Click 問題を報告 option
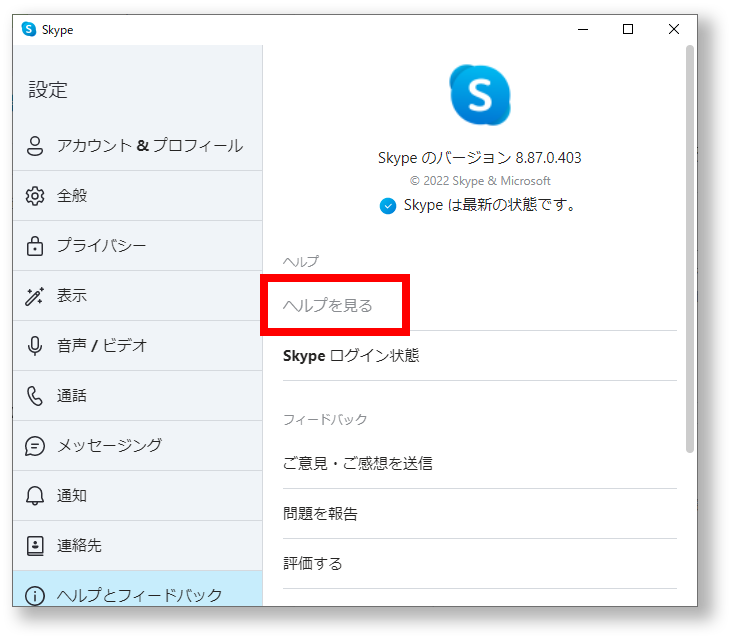The height and width of the screenshot is (640, 733). click(480, 514)
